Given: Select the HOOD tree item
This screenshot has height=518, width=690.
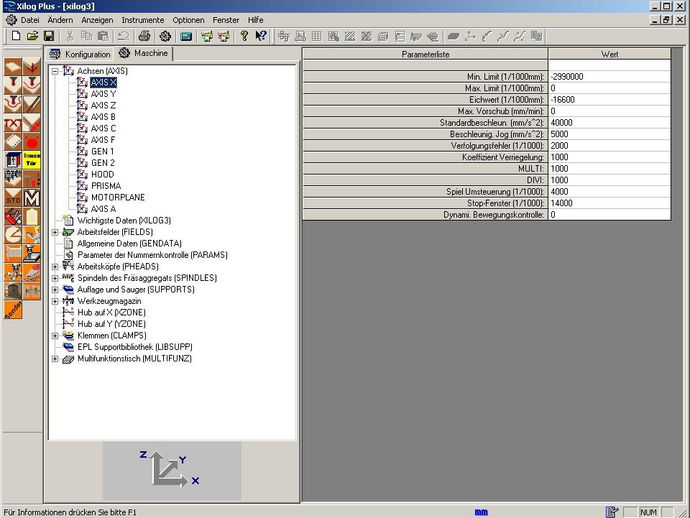Looking at the screenshot, I should (103, 174).
